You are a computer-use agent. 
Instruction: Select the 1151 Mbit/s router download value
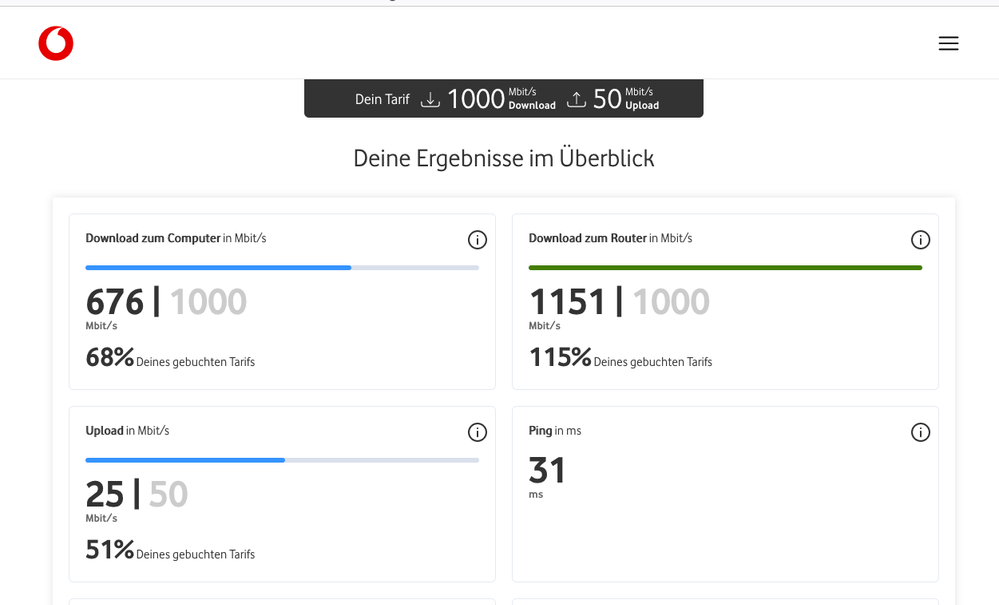pyautogui.click(x=567, y=302)
